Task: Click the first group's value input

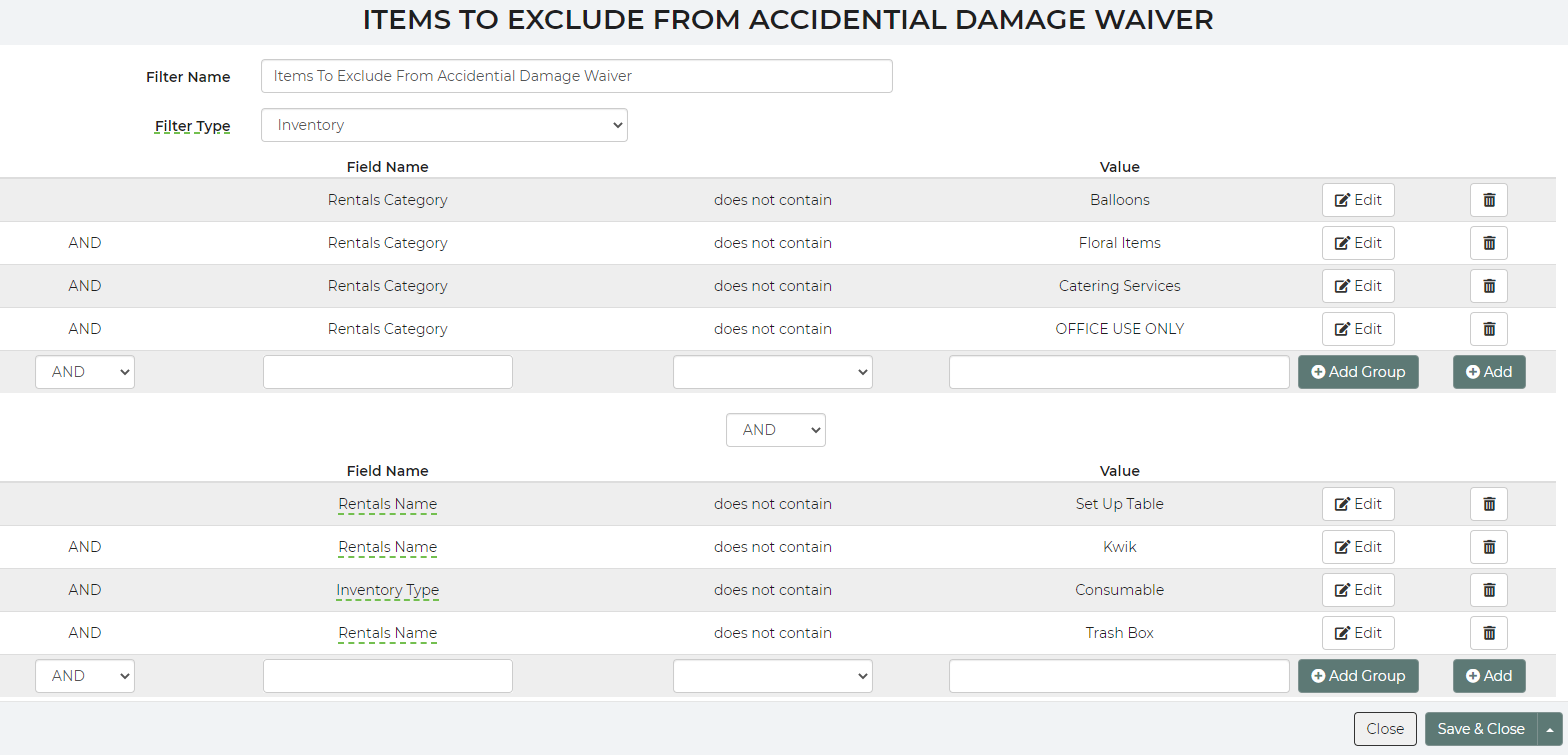Action: [1119, 372]
